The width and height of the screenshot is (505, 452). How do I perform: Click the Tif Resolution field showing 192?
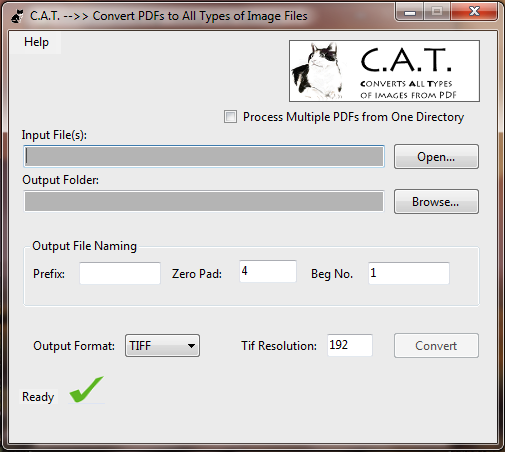click(350, 345)
